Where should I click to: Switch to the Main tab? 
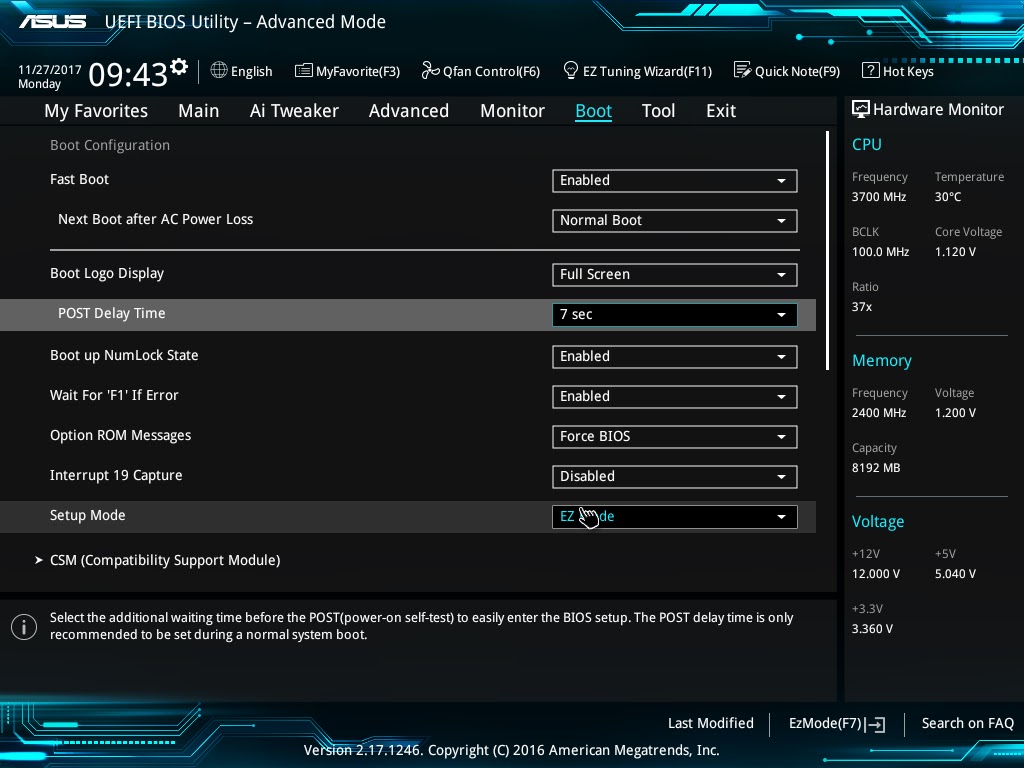[199, 111]
